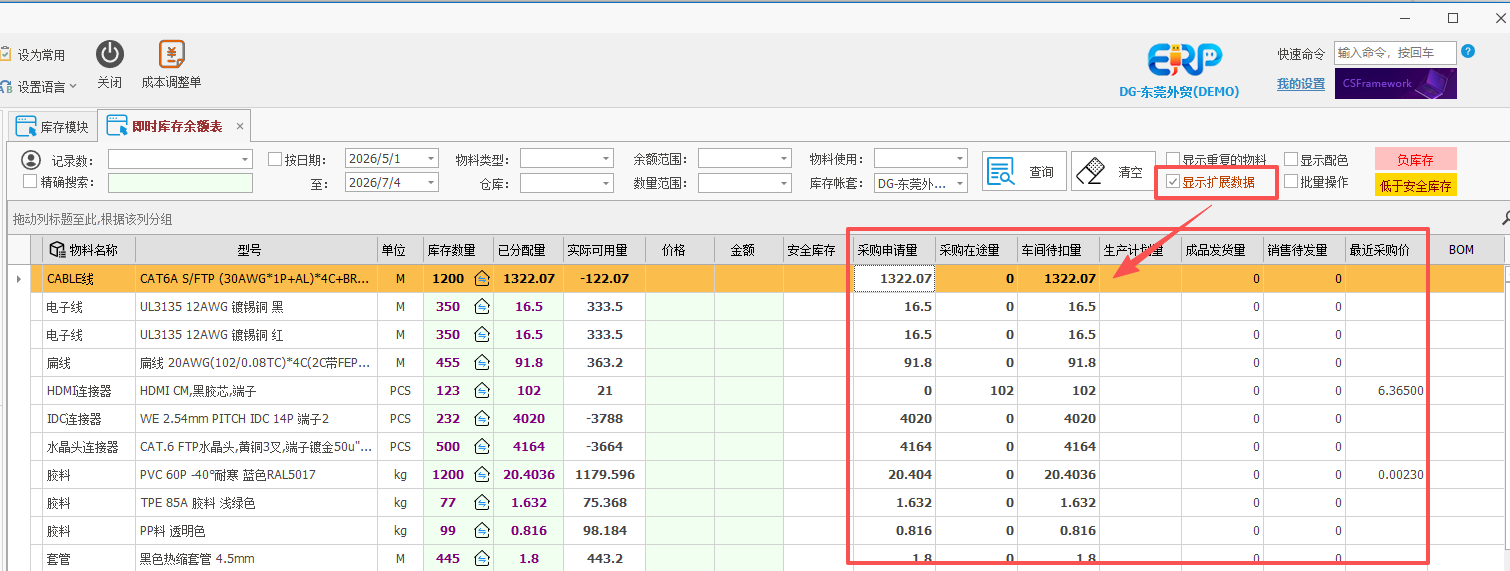The image size is (1510, 571).
Task: Click the CSFramework banner image
Action: click(x=1396, y=84)
